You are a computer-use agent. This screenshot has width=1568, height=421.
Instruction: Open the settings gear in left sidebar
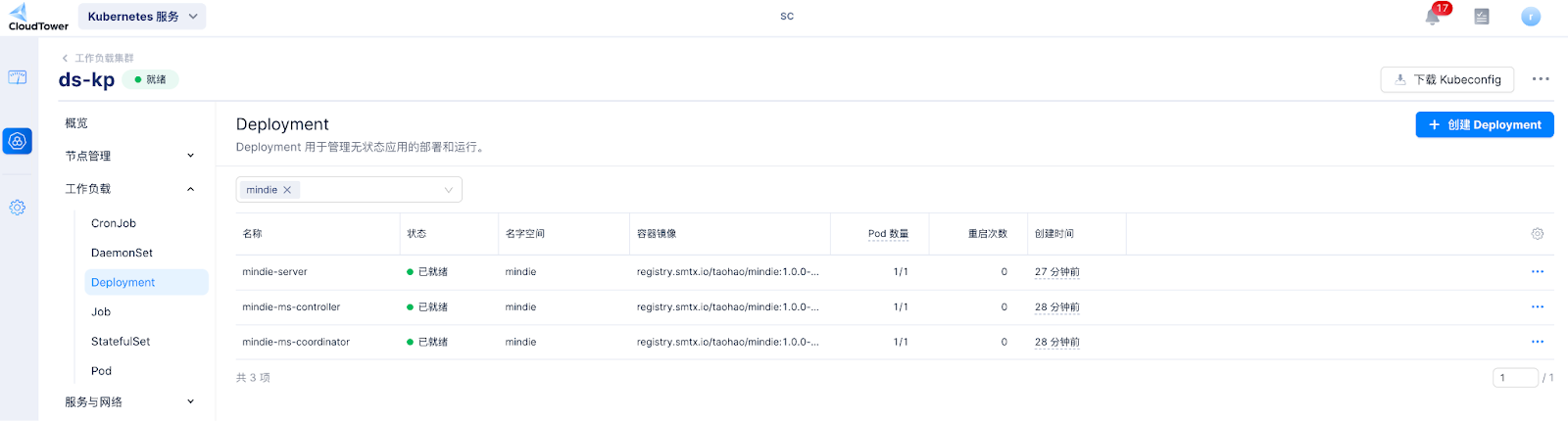pos(18,208)
